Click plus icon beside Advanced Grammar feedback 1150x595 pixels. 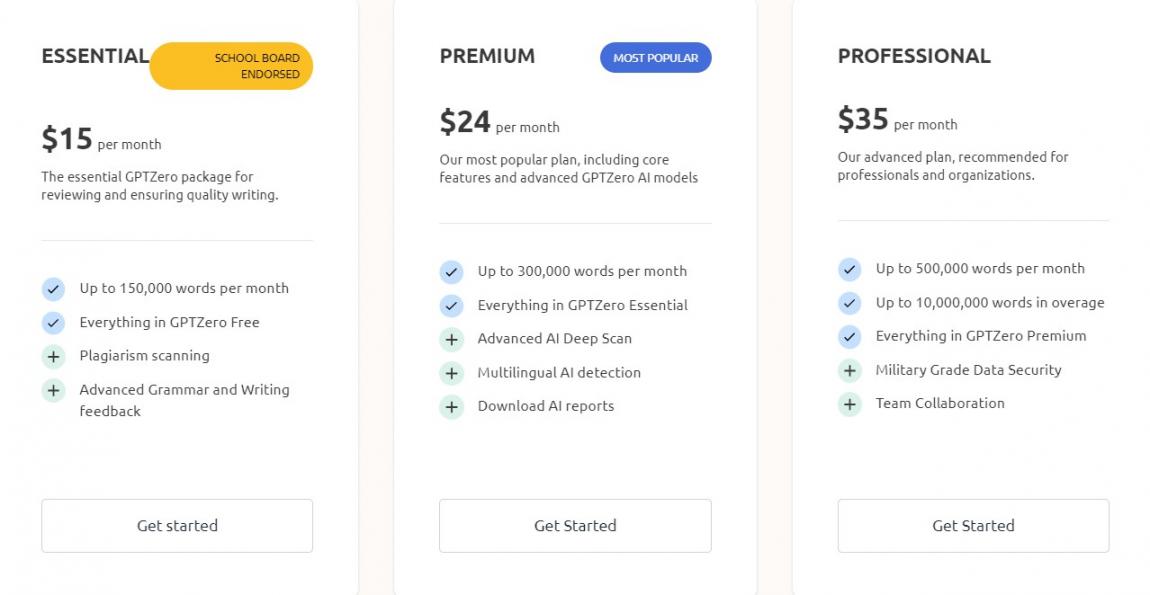(53, 390)
